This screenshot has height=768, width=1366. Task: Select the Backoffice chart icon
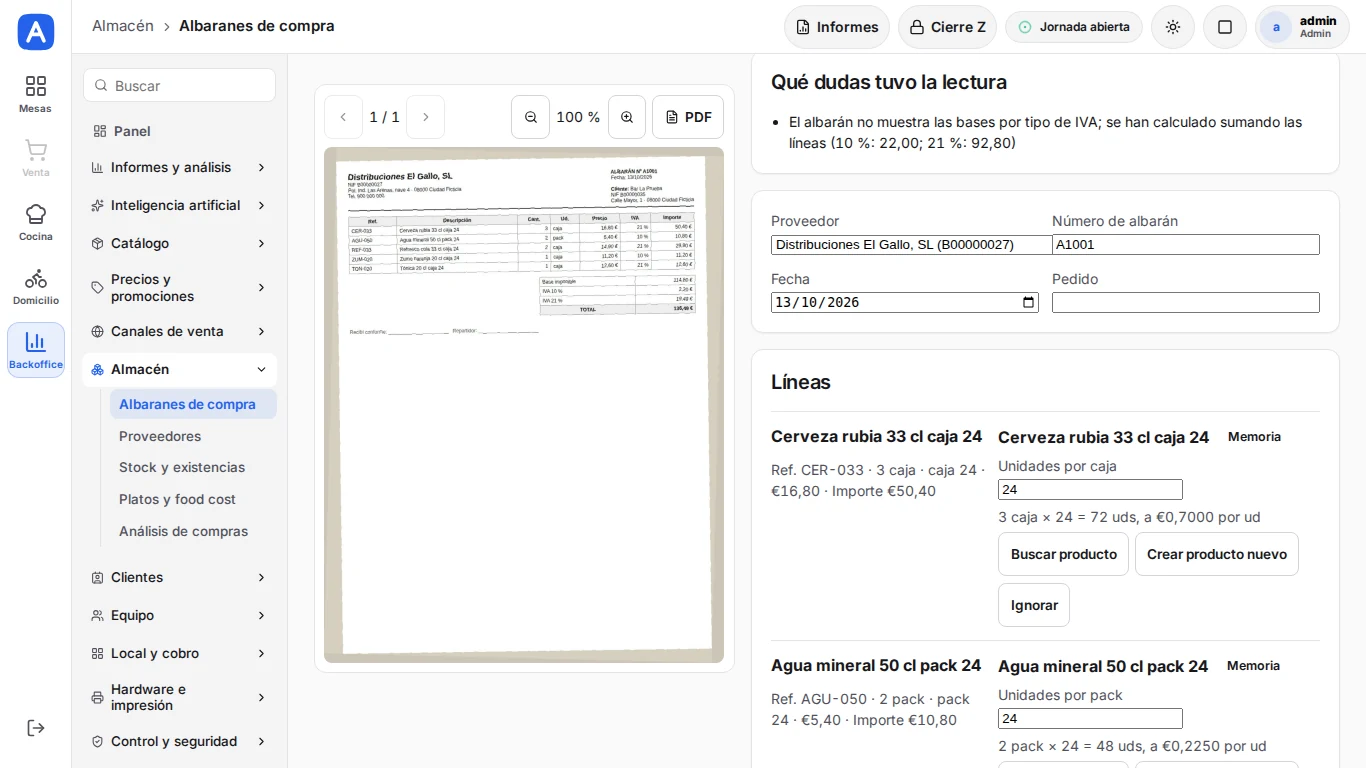[x=36, y=350]
